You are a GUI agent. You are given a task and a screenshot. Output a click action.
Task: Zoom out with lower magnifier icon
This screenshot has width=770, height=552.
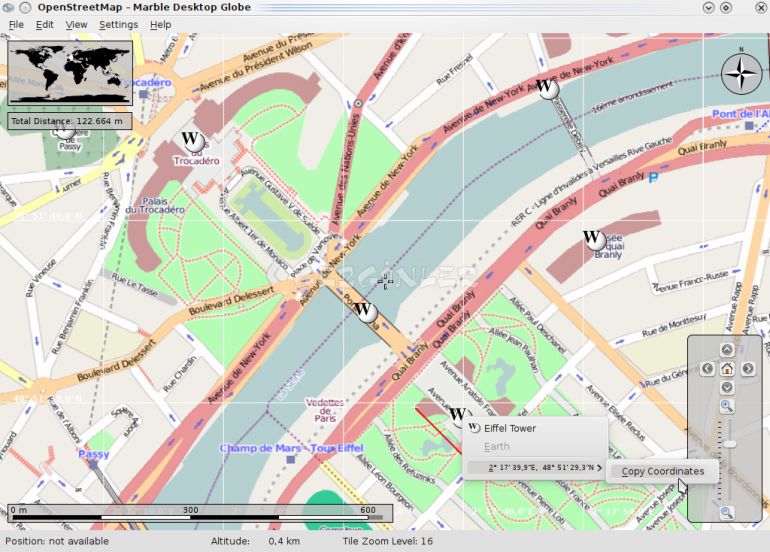(x=727, y=513)
